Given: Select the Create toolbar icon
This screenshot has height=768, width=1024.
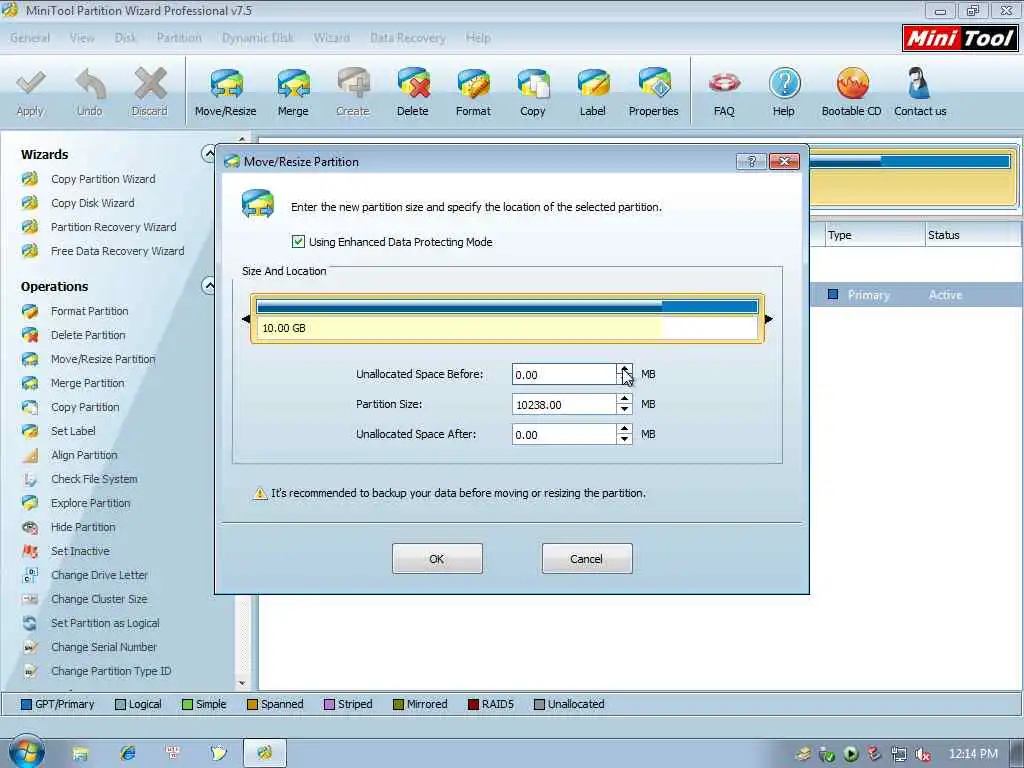Looking at the screenshot, I should [353, 93].
